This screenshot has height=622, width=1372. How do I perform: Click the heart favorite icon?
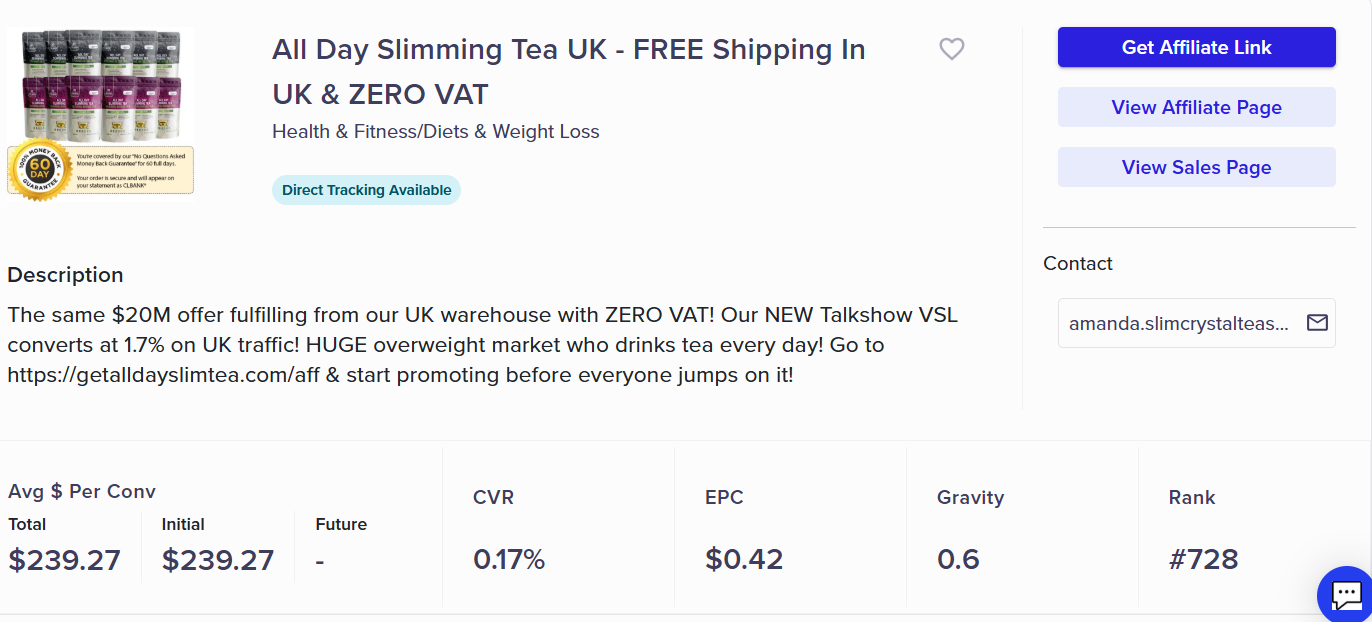pyautogui.click(x=952, y=49)
